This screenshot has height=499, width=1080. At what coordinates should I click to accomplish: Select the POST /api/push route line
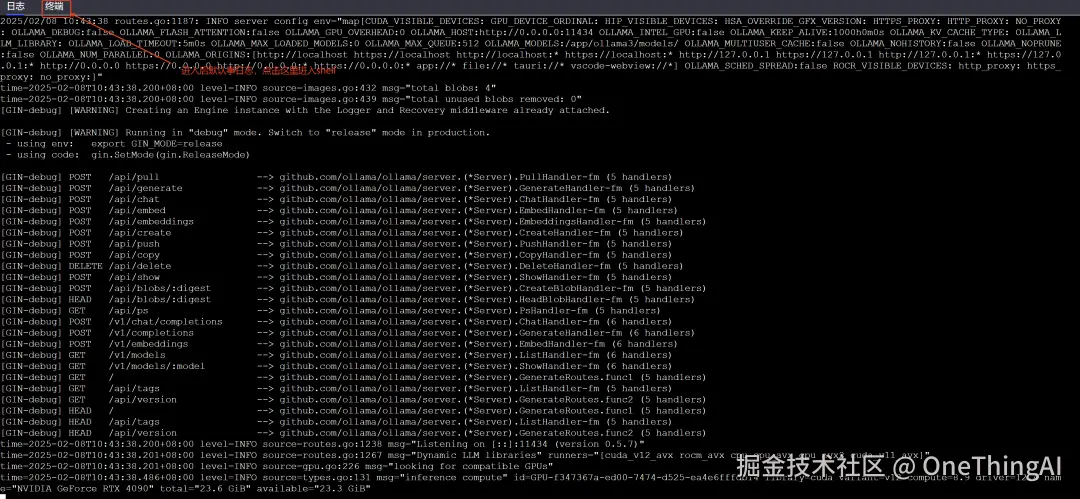coord(336,243)
